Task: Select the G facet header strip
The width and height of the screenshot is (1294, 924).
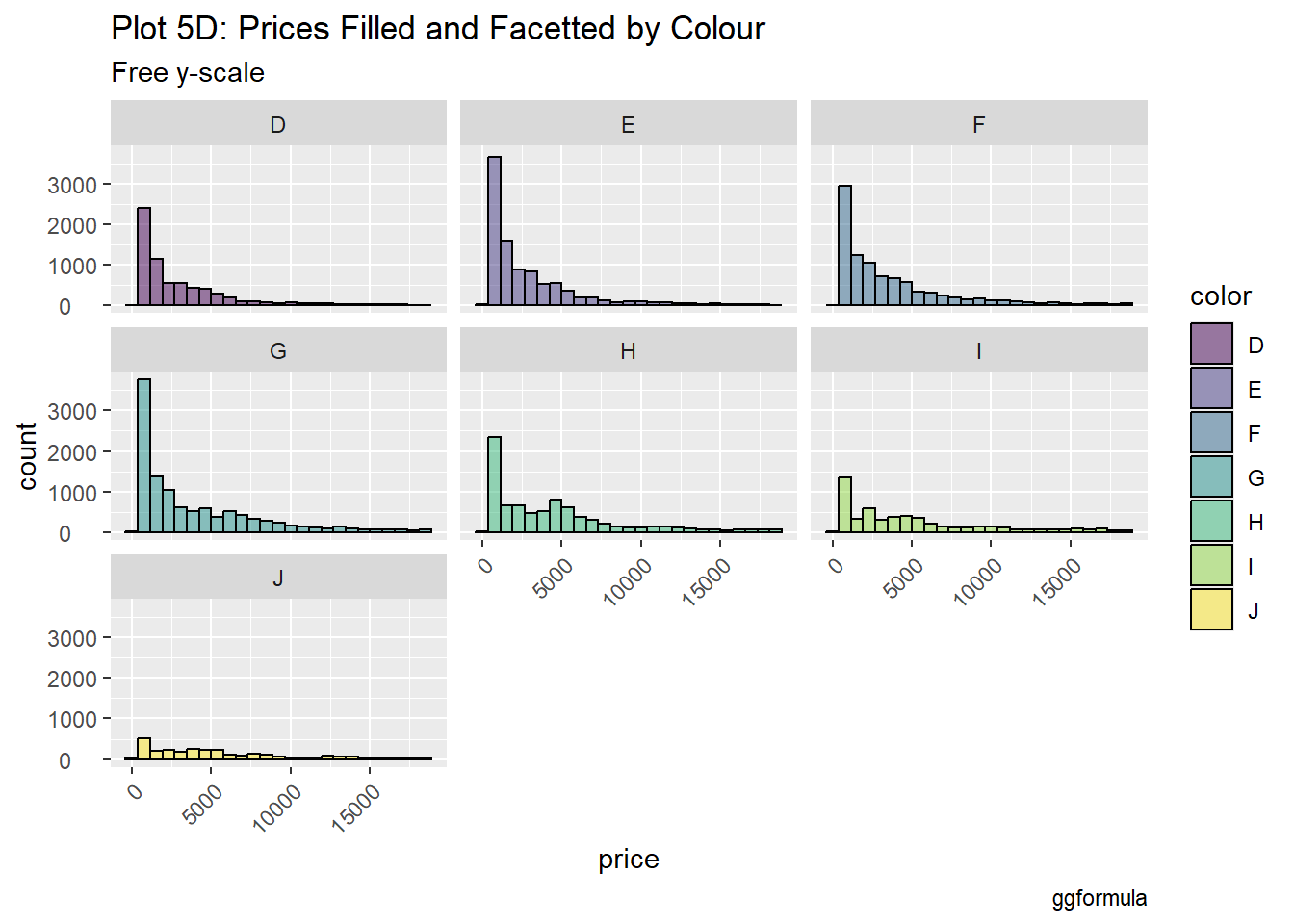Action: [x=278, y=350]
